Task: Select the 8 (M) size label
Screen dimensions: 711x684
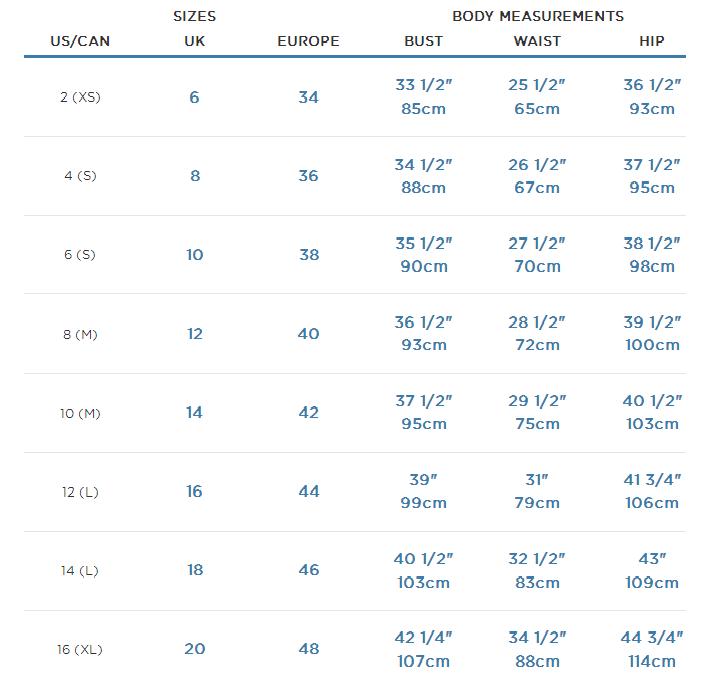Action: tap(80, 335)
